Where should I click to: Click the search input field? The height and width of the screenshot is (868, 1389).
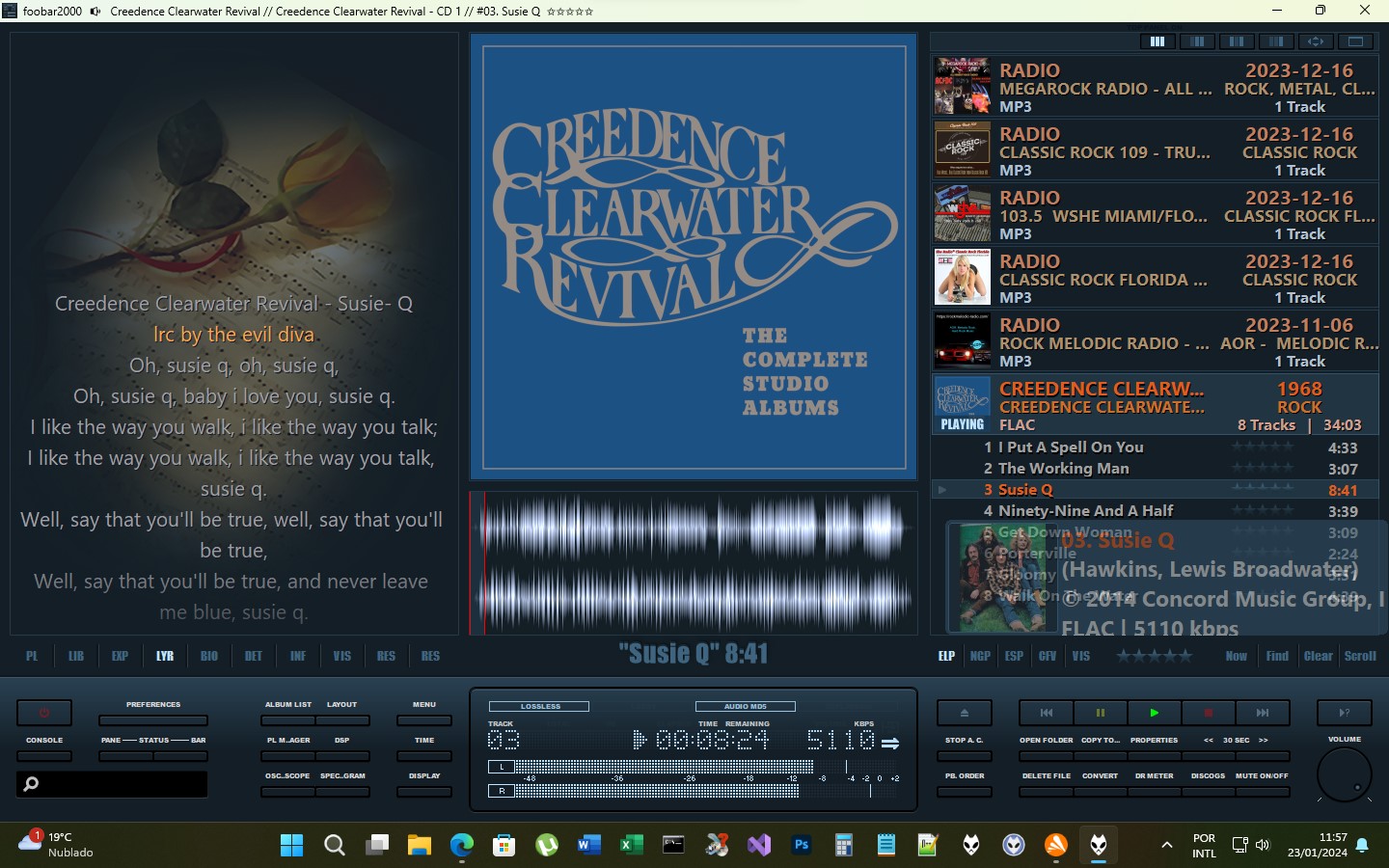point(112,784)
